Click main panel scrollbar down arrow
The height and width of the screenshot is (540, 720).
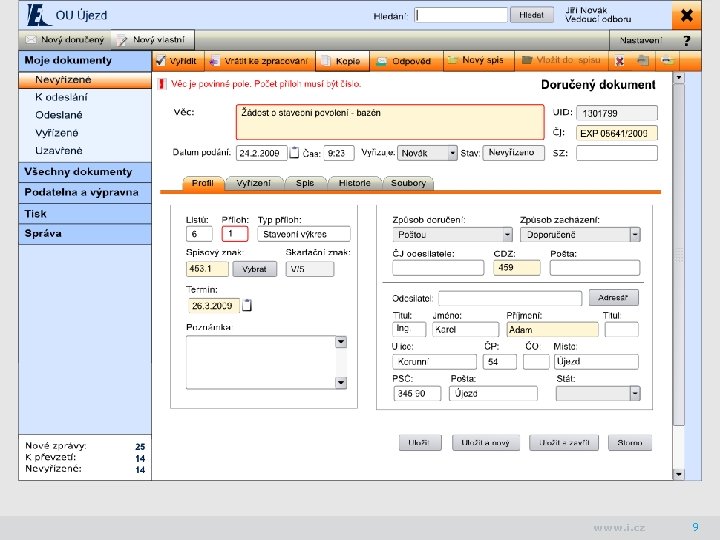pyautogui.click(x=679, y=474)
